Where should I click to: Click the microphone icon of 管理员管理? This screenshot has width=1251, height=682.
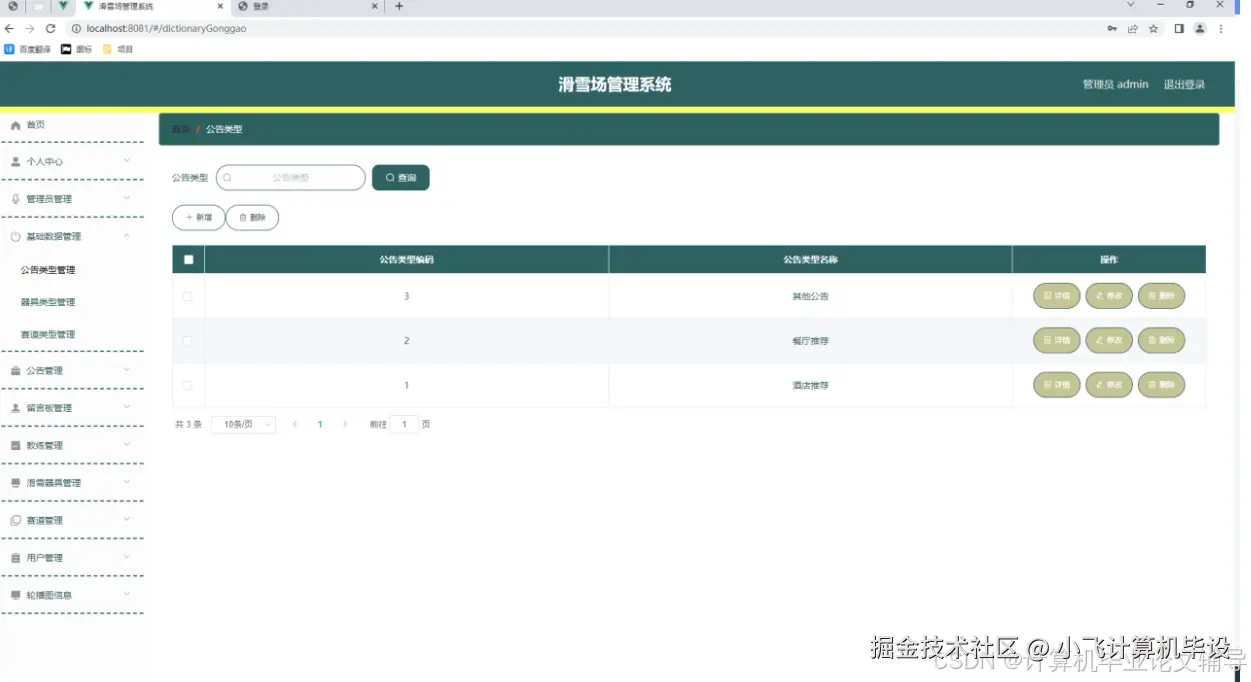tap(16, 199)
